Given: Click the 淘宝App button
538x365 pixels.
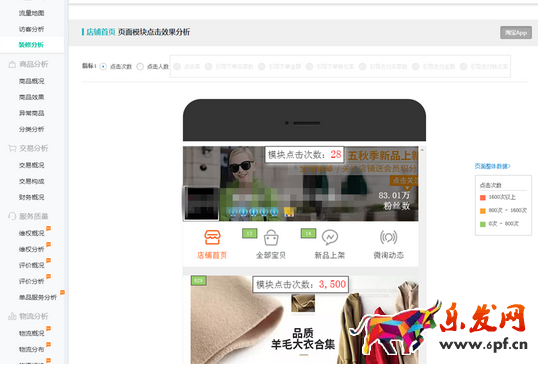Looking at the screenshot, I should pos(516,33).
